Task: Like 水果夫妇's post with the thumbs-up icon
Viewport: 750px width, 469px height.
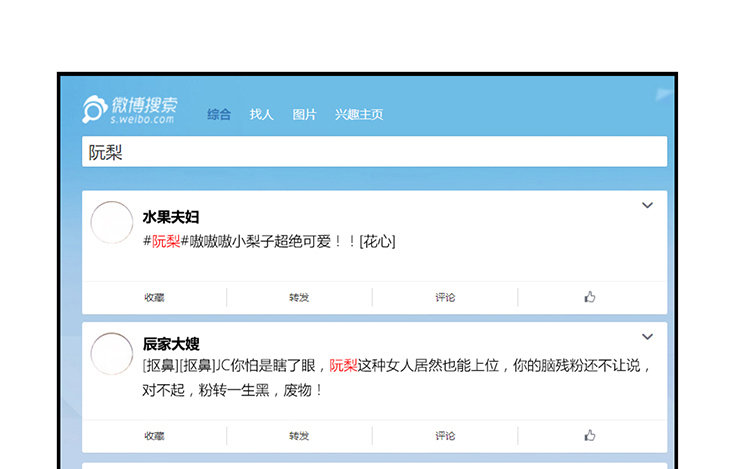Action: 590,297
